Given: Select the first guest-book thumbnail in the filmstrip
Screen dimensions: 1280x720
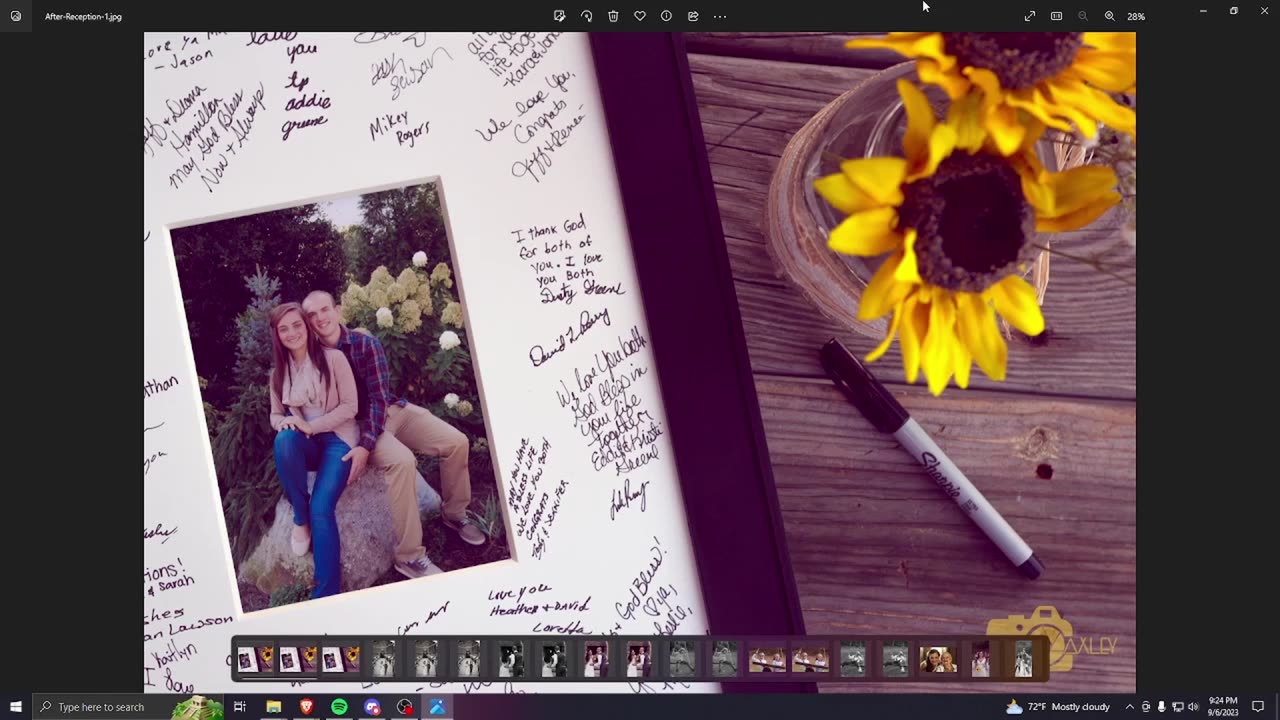Looking at the screenshot, I should click(x=255, y=659).
